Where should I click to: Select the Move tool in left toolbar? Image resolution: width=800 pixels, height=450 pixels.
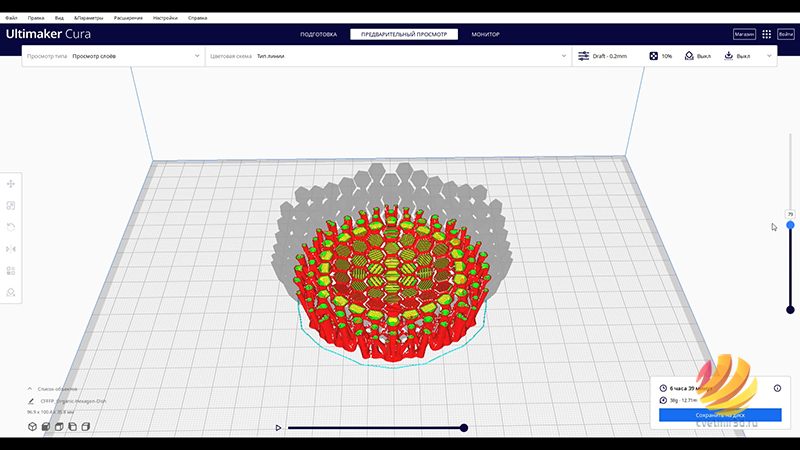point(11,184)
